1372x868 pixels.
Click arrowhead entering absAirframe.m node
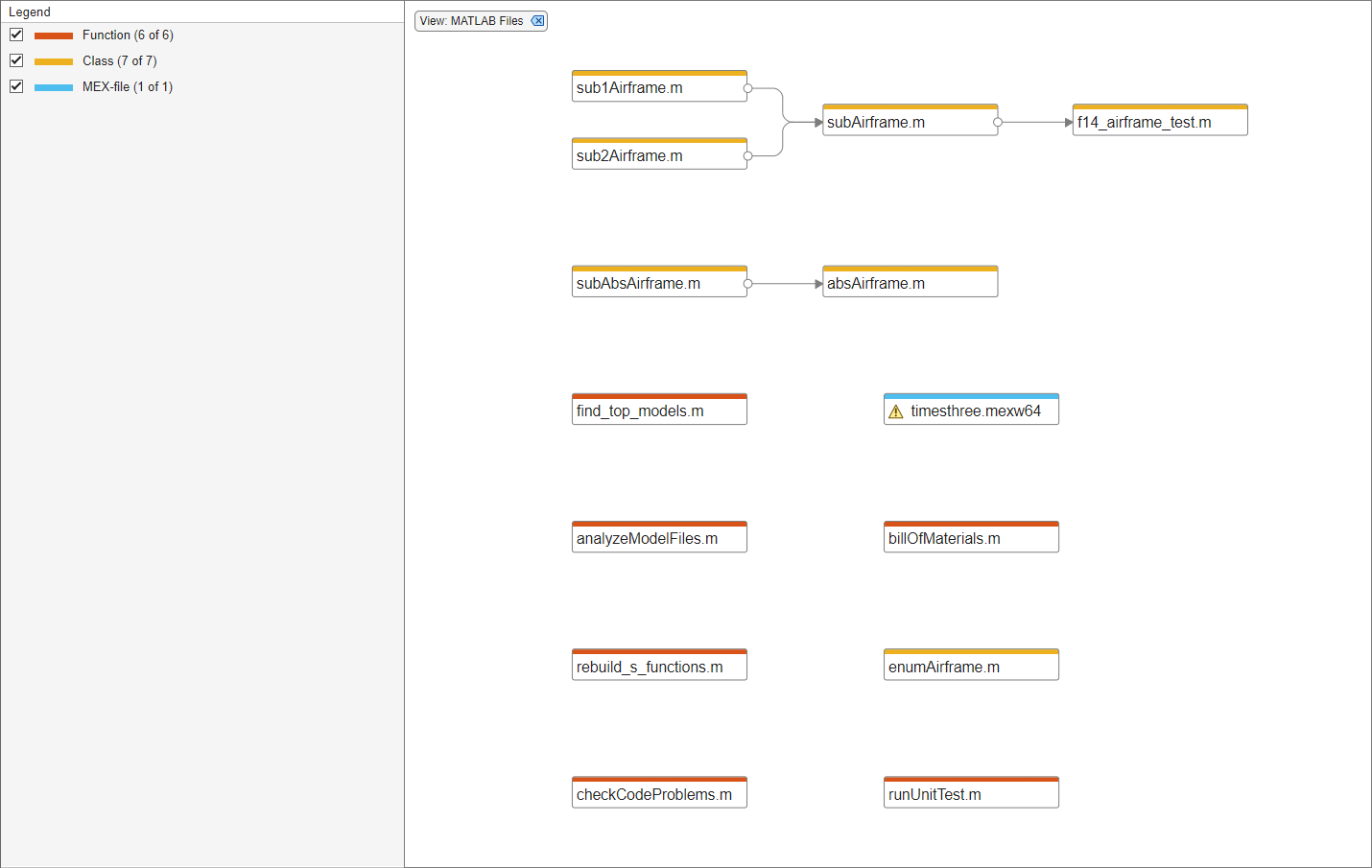818,284
